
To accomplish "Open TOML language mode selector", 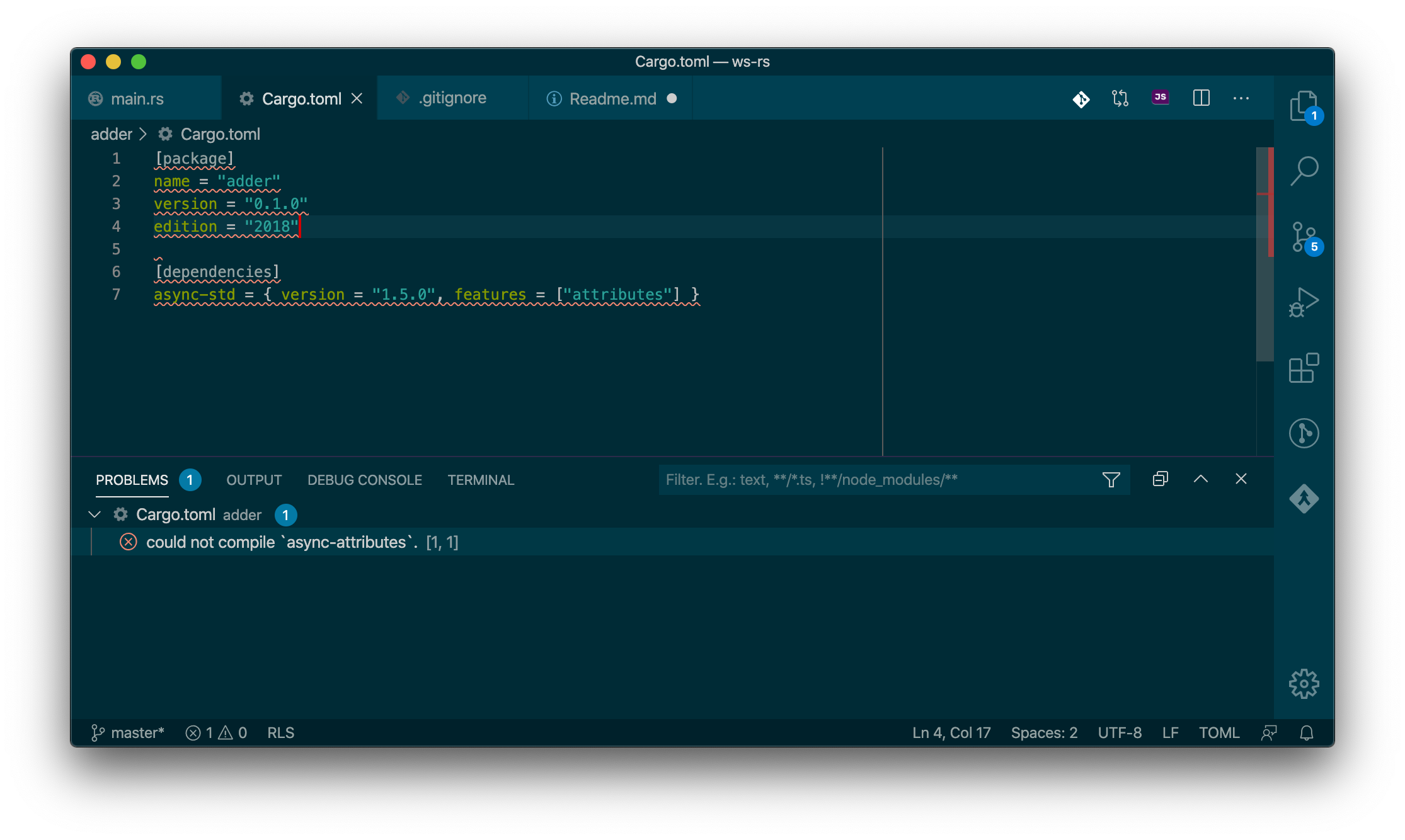I will [x=1219, y=733].
